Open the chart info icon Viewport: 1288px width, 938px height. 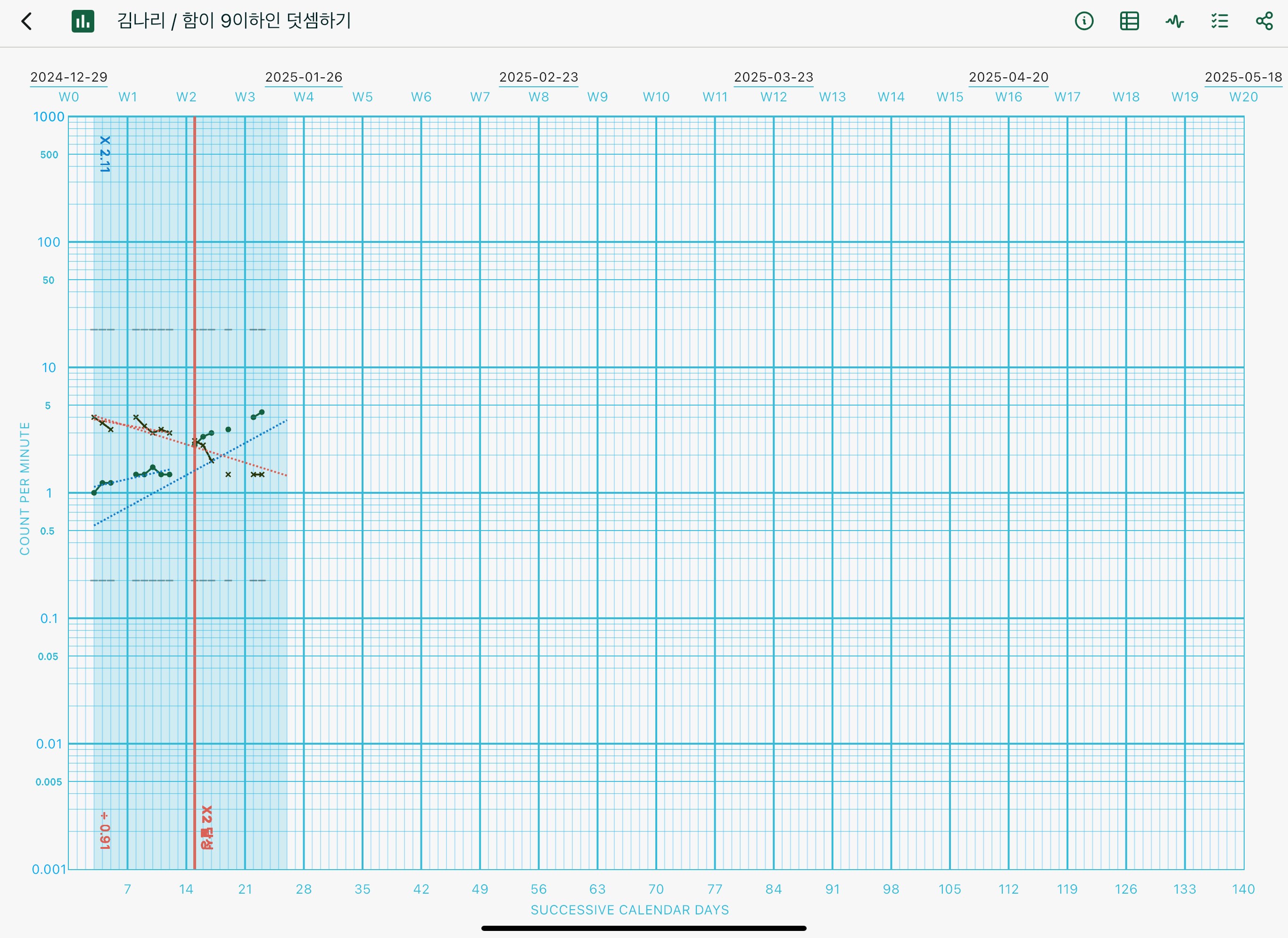click(x=1083, y=22)
